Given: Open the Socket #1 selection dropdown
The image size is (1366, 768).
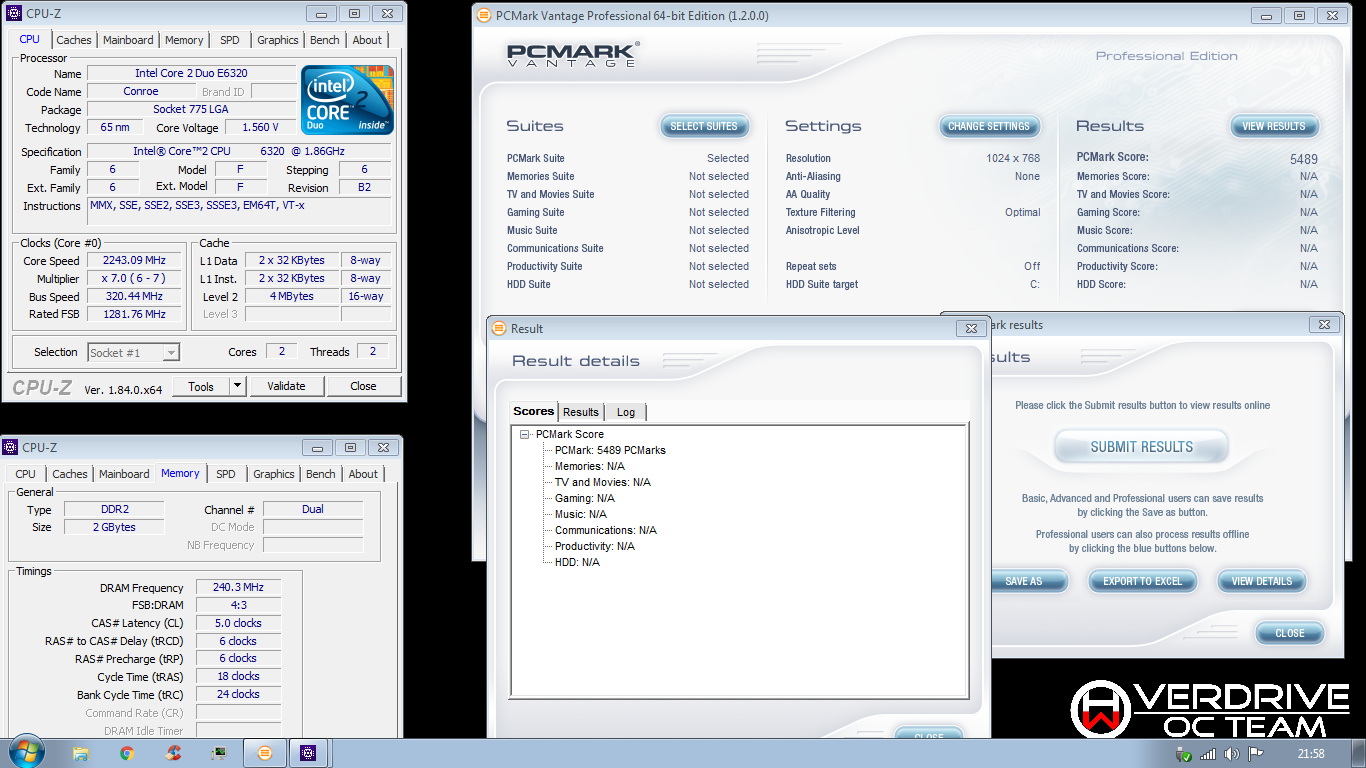Looking at the screenshot, I should 171,352.
